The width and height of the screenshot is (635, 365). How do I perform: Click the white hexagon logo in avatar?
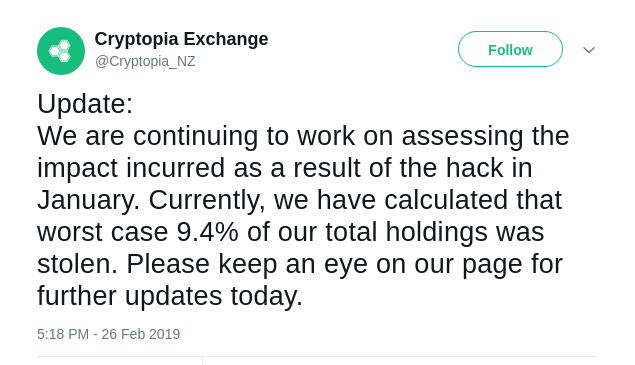60,51
